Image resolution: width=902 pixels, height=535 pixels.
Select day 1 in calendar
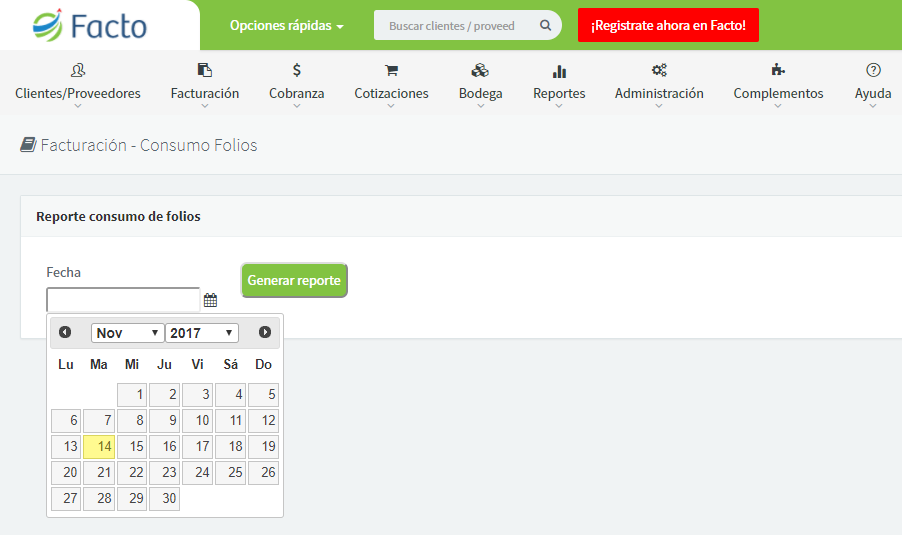pos(132,395)
